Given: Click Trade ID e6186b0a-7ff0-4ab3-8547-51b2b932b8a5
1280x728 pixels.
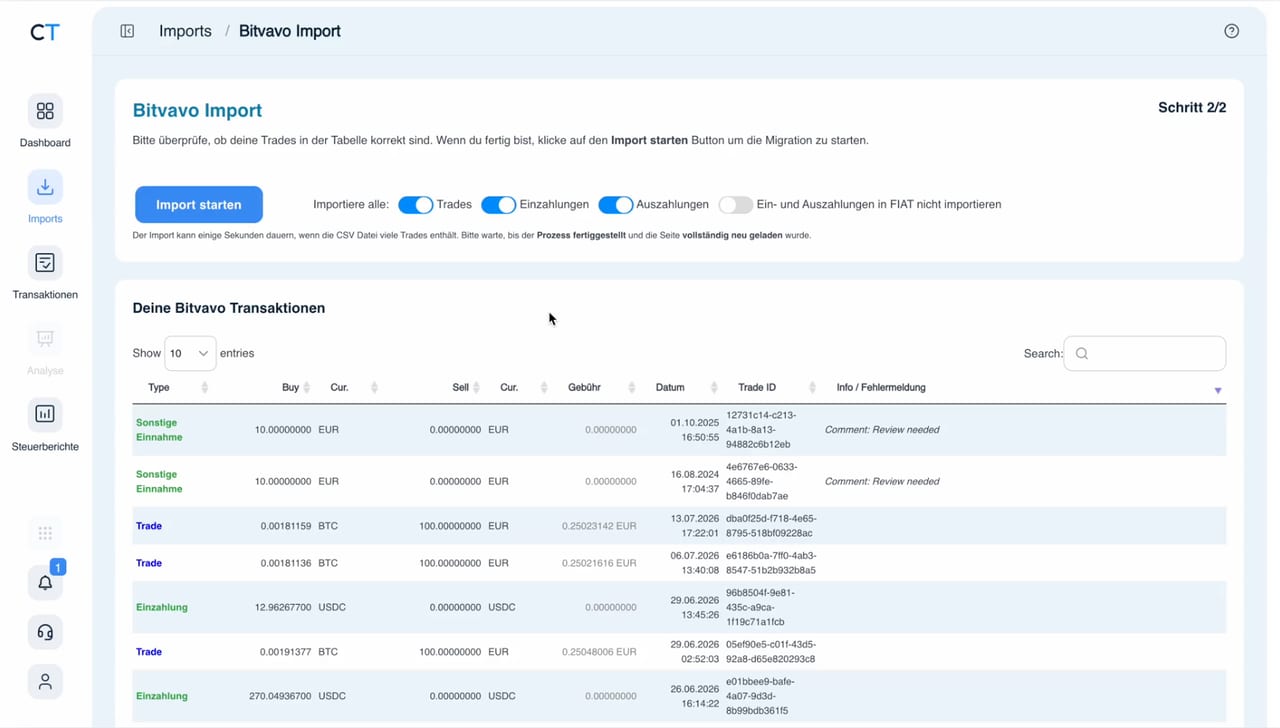Looking at the screenshot, I should point(771,563).
